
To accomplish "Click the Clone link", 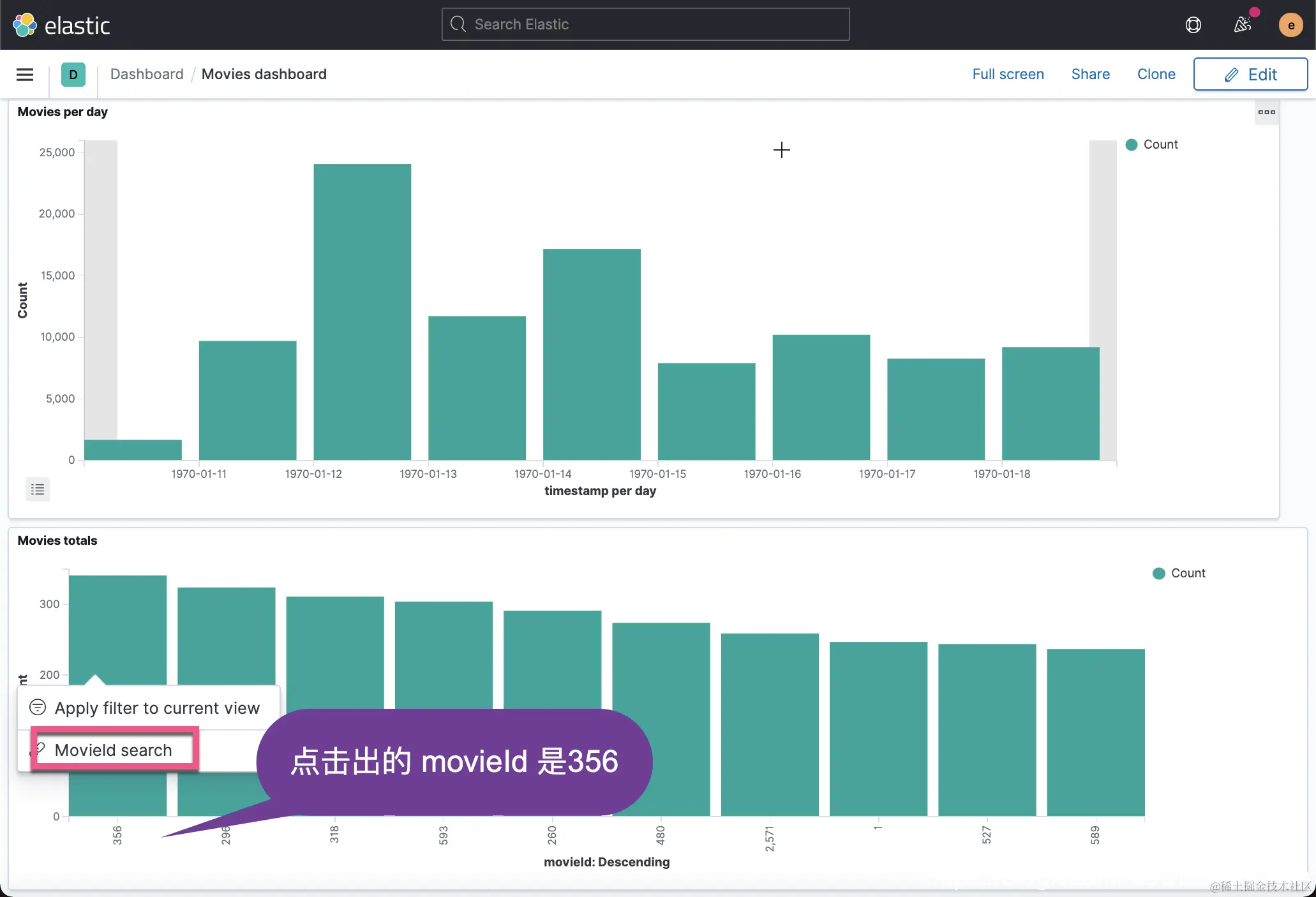I will pos(1156,75).
